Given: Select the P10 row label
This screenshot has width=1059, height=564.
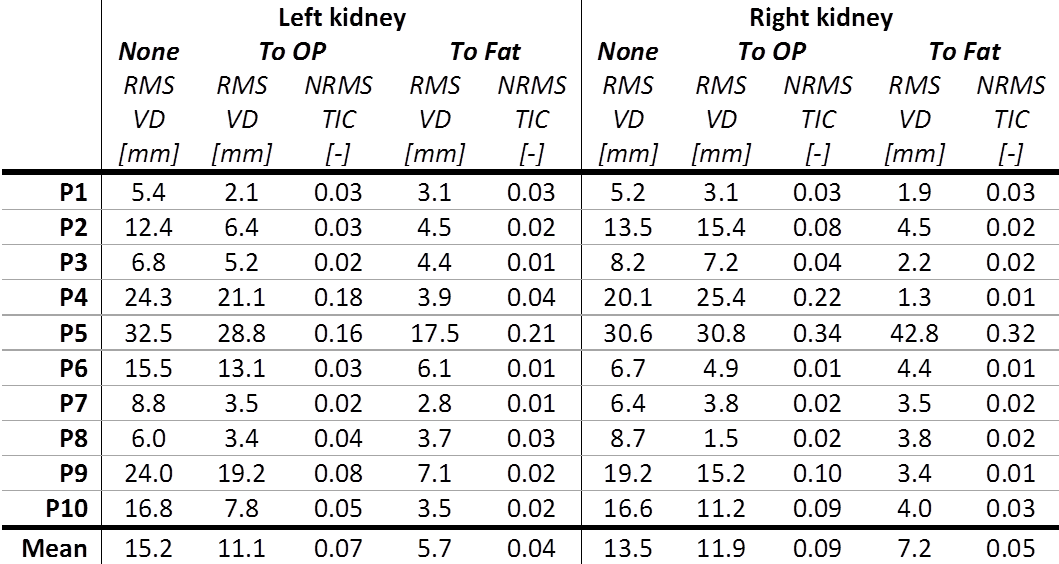Looking at the screenshot, I should coord(67,510).
